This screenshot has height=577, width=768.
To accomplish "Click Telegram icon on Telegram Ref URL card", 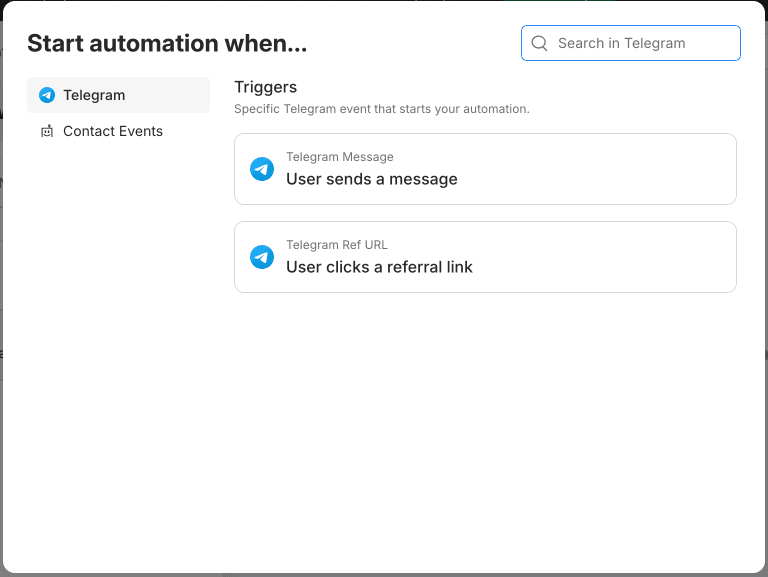I will point(262,257).
